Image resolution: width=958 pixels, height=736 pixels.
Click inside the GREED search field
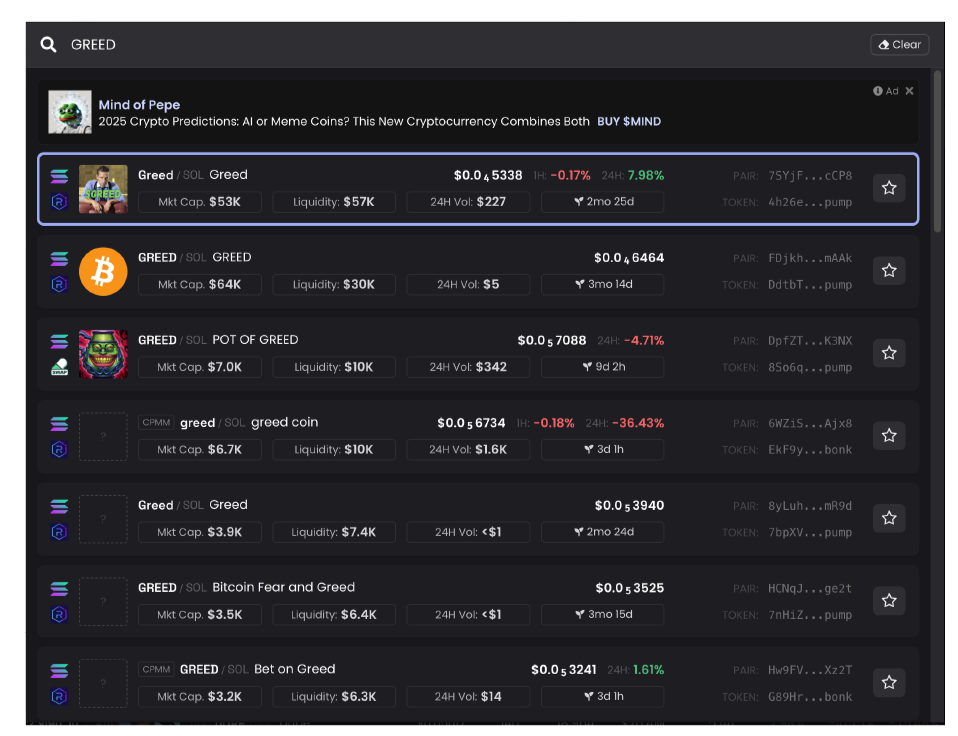pyautogui.click(x=200, y=44)
